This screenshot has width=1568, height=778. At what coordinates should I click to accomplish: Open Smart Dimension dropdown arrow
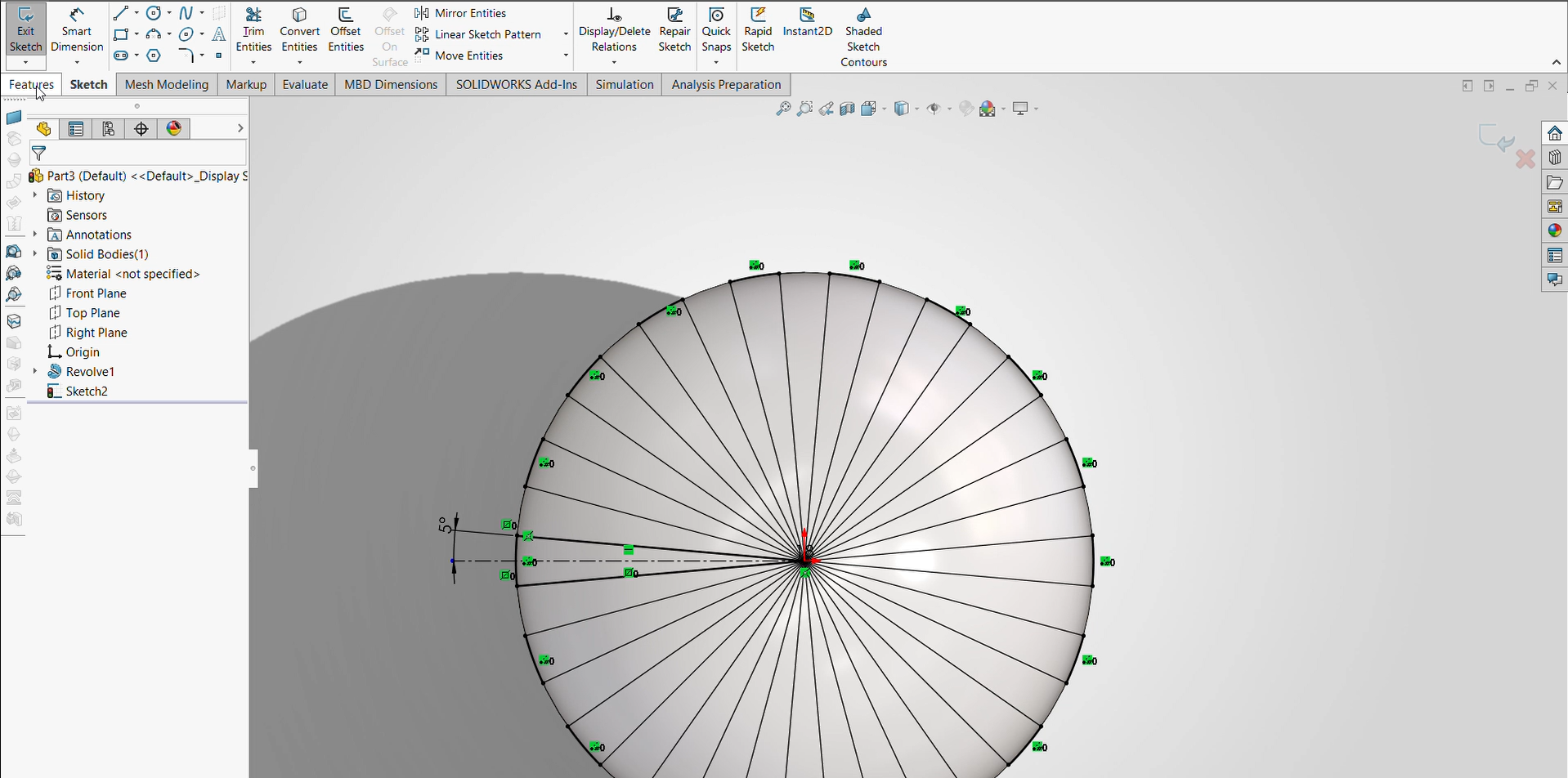77,63
